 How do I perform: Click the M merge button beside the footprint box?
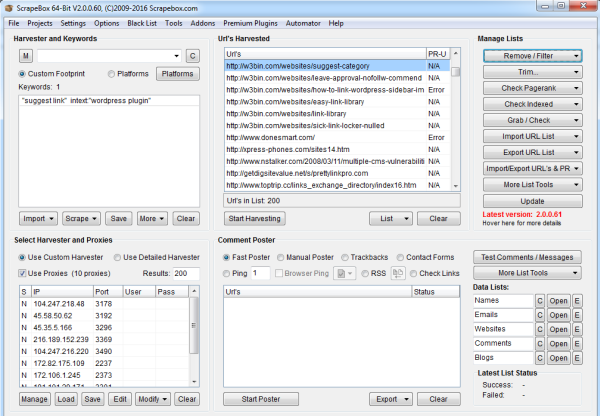point(26,56)
